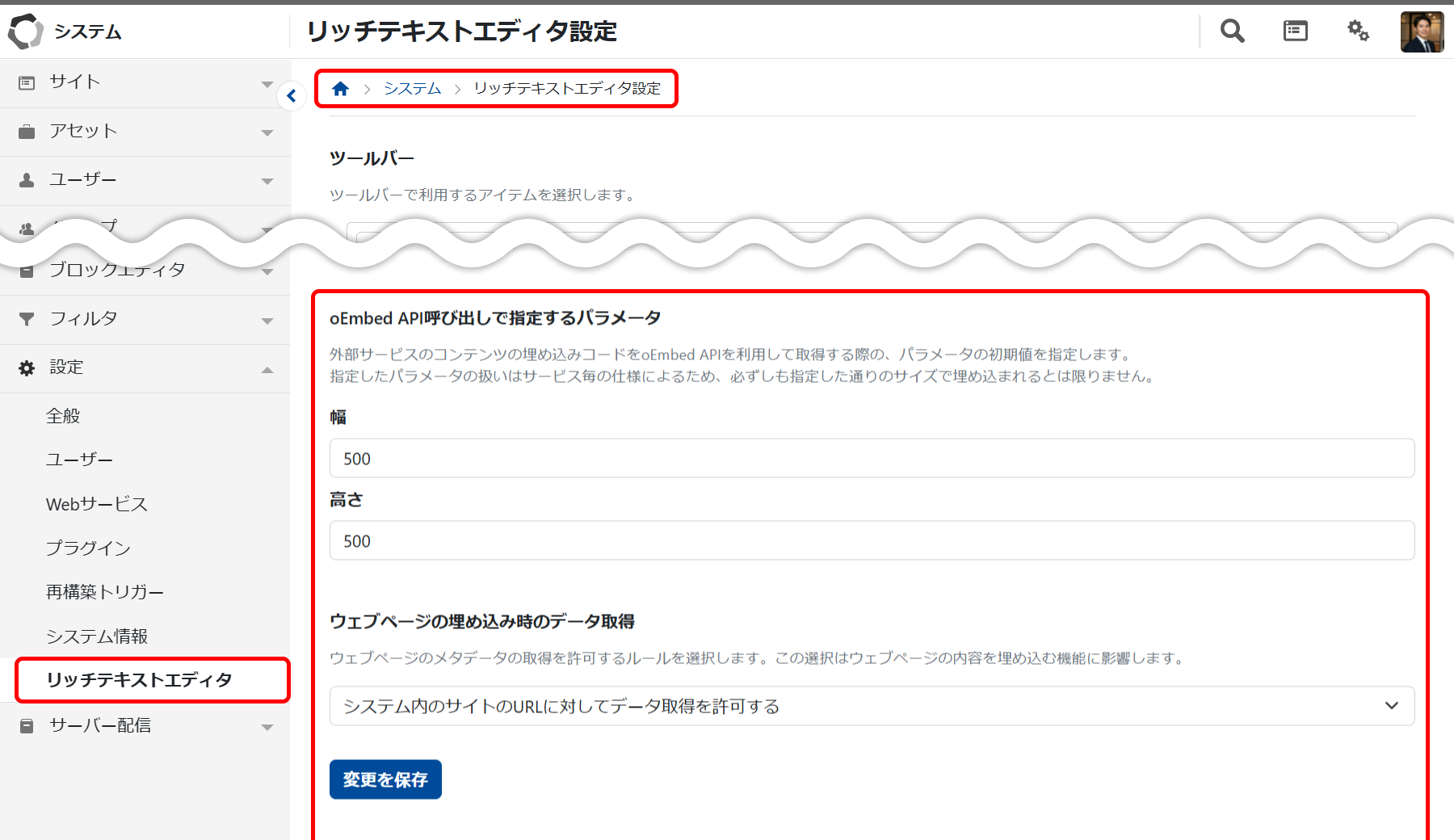Image resolution: width=1454 pixels, height=840 pixels.
Task: Click the home icon in breadcrumb
Action: tap(340, 89)
